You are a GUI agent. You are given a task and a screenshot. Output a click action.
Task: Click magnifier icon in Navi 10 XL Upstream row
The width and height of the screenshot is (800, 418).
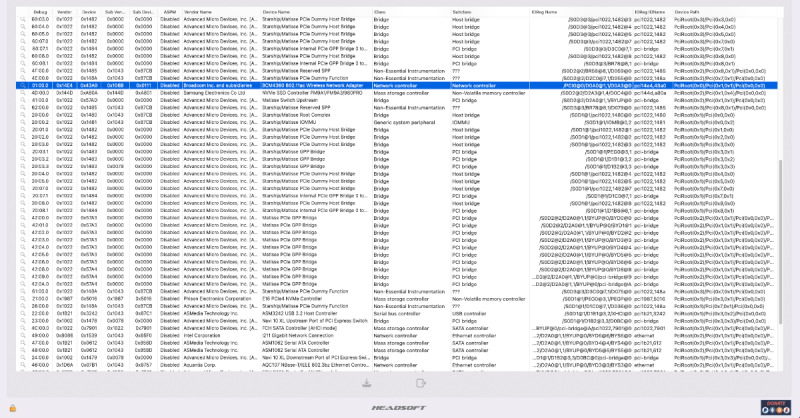[x=23, y=321]
